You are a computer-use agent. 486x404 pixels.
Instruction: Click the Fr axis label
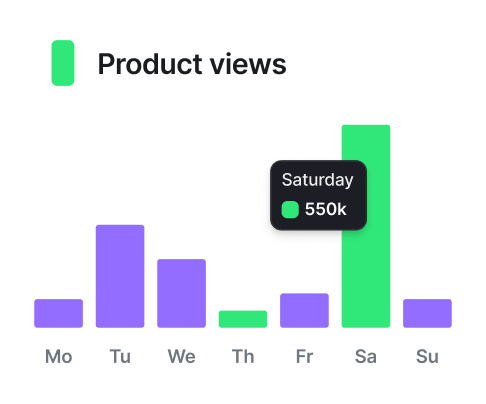click(304, 356)
